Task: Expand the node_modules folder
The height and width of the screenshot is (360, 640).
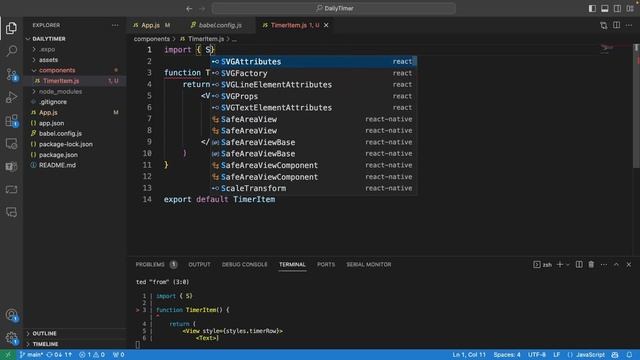Action: coord(60,91)
